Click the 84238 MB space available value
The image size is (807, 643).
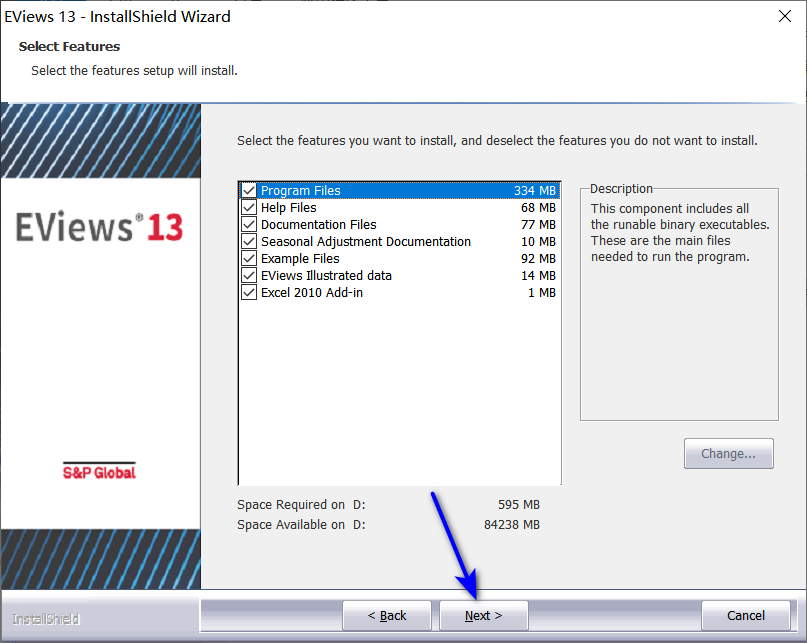tap(512, 525)
